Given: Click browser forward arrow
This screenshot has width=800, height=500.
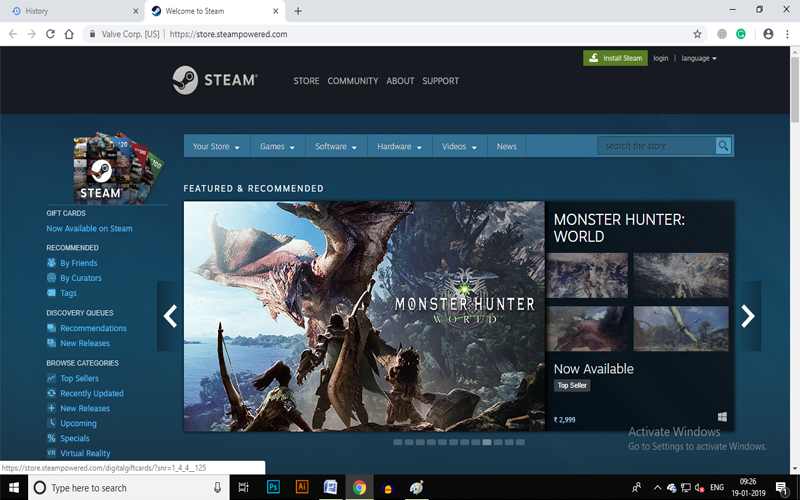Looking at the screenshot, I should 32,34.
